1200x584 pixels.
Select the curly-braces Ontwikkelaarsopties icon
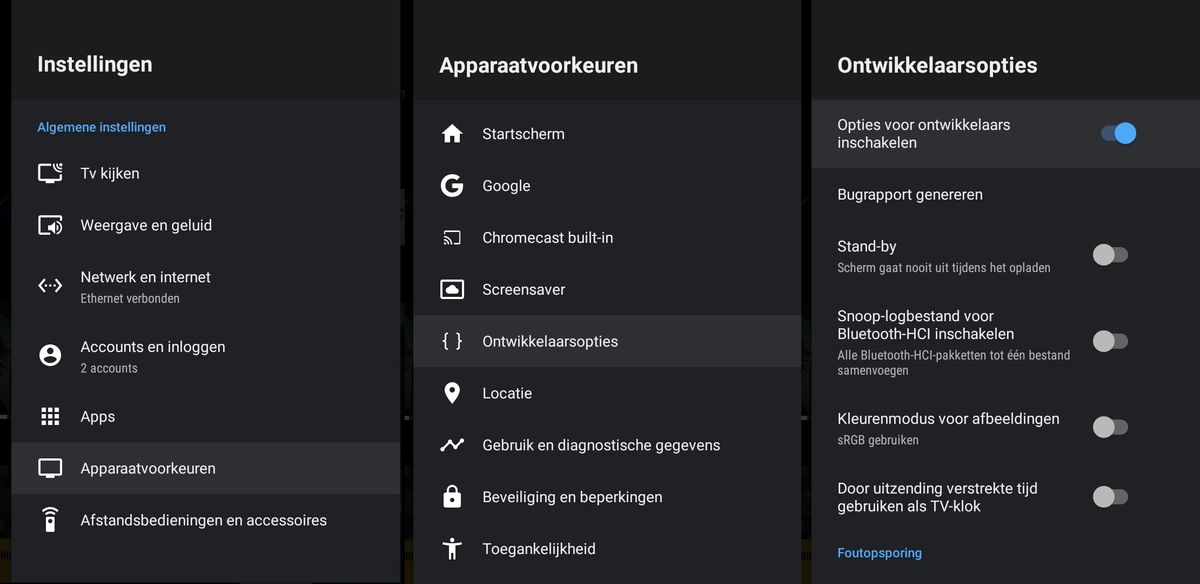pos(453,340)
